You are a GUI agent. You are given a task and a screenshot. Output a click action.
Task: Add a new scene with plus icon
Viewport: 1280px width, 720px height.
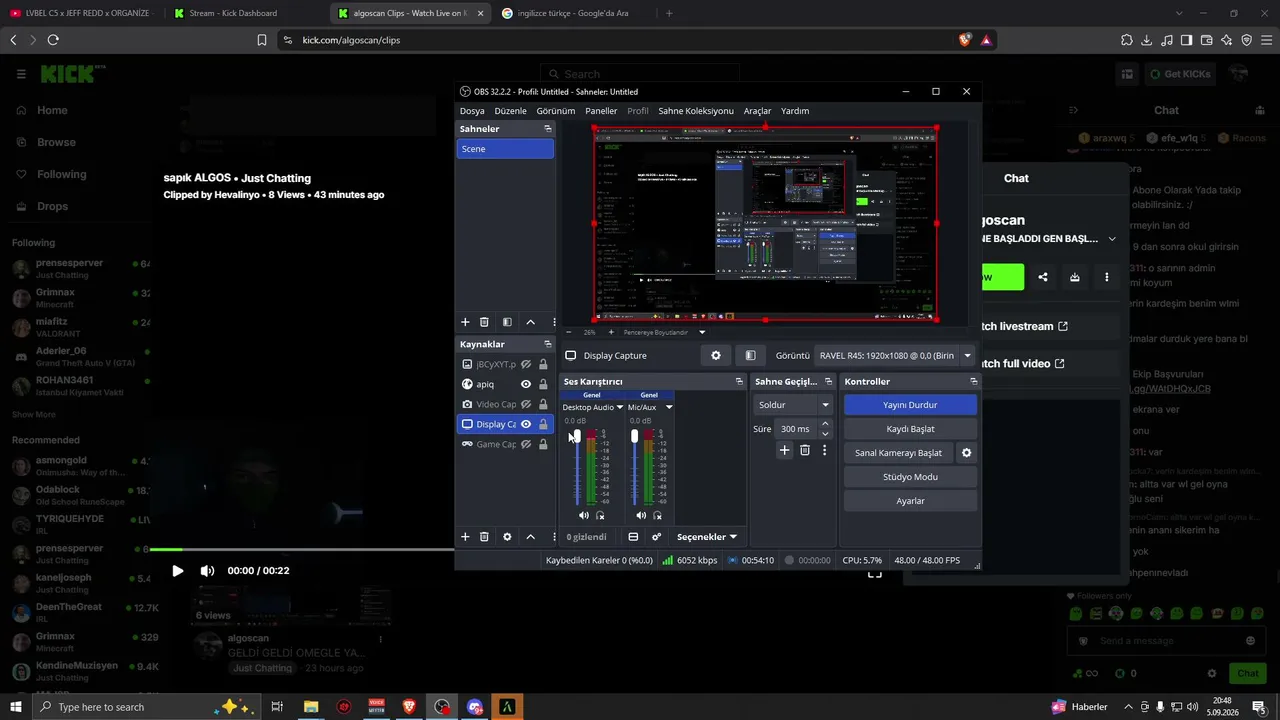[465, 322]
